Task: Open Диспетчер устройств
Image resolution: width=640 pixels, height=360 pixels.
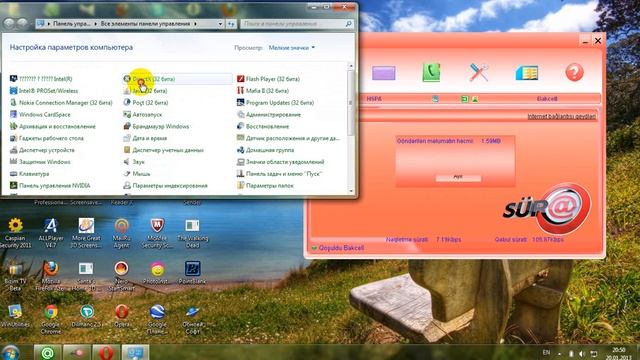Action: click(x=42, y=150)
